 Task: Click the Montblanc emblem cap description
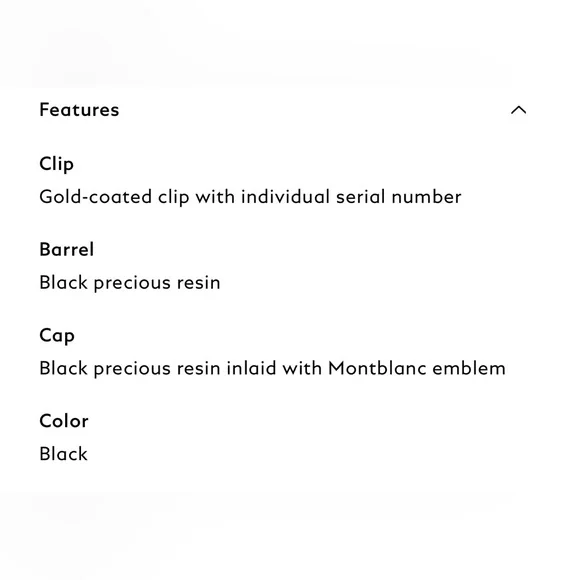pos(272,369)
